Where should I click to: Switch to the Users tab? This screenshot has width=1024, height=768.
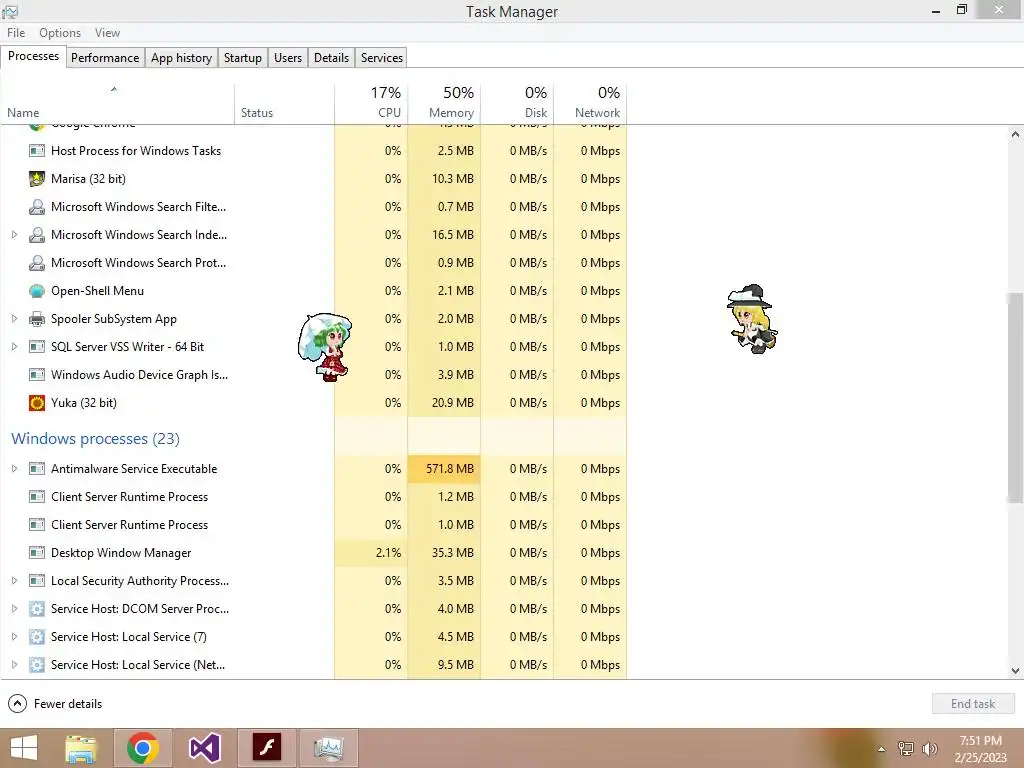(288, 57)
